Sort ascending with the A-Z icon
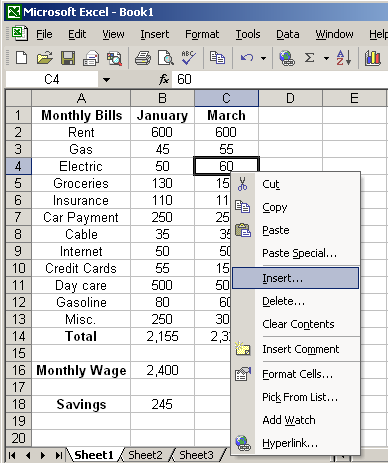This screenshot has height=463, width=388. point(344,58)
